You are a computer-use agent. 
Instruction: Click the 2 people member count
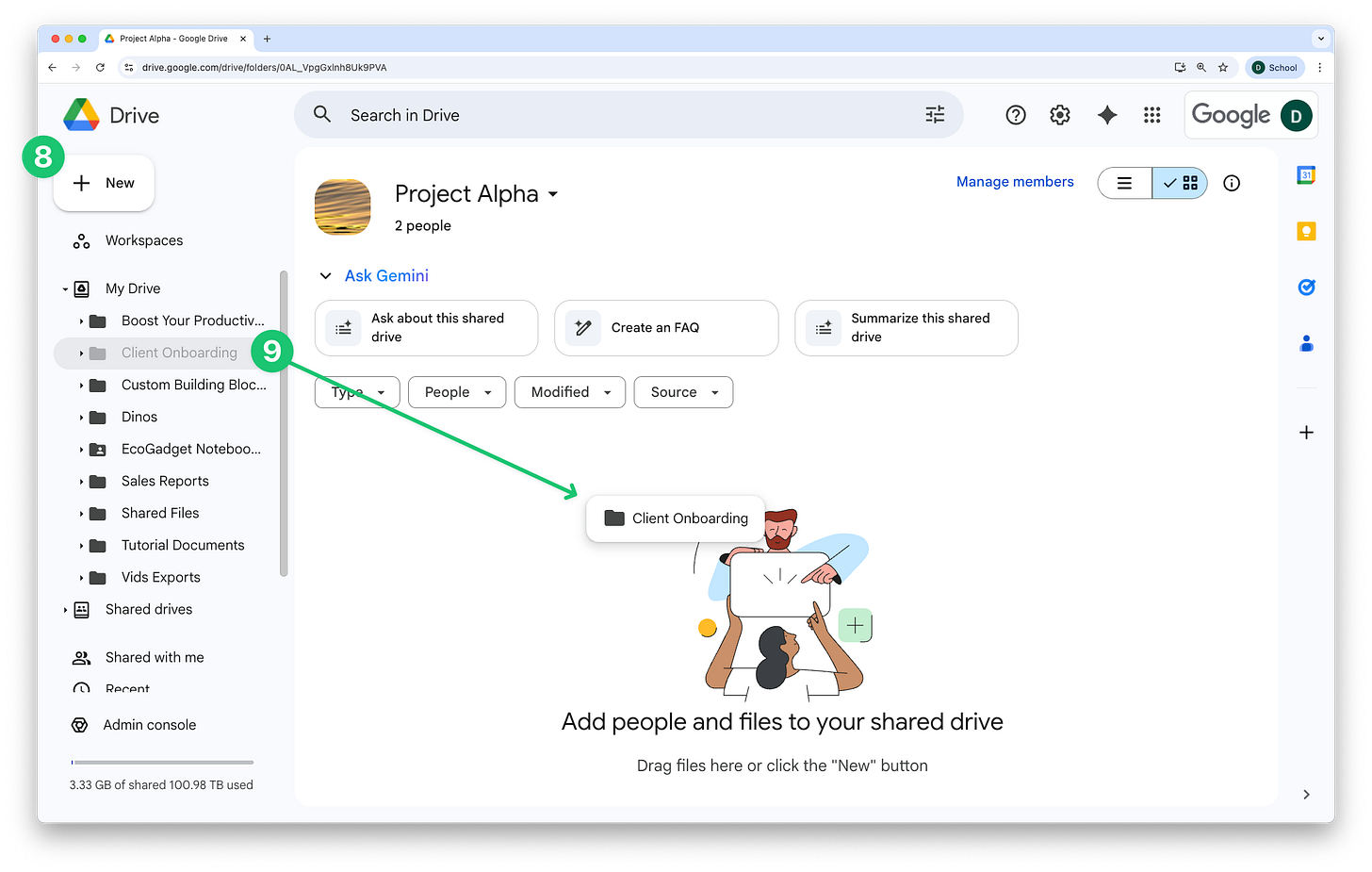[x=423, y=226]
